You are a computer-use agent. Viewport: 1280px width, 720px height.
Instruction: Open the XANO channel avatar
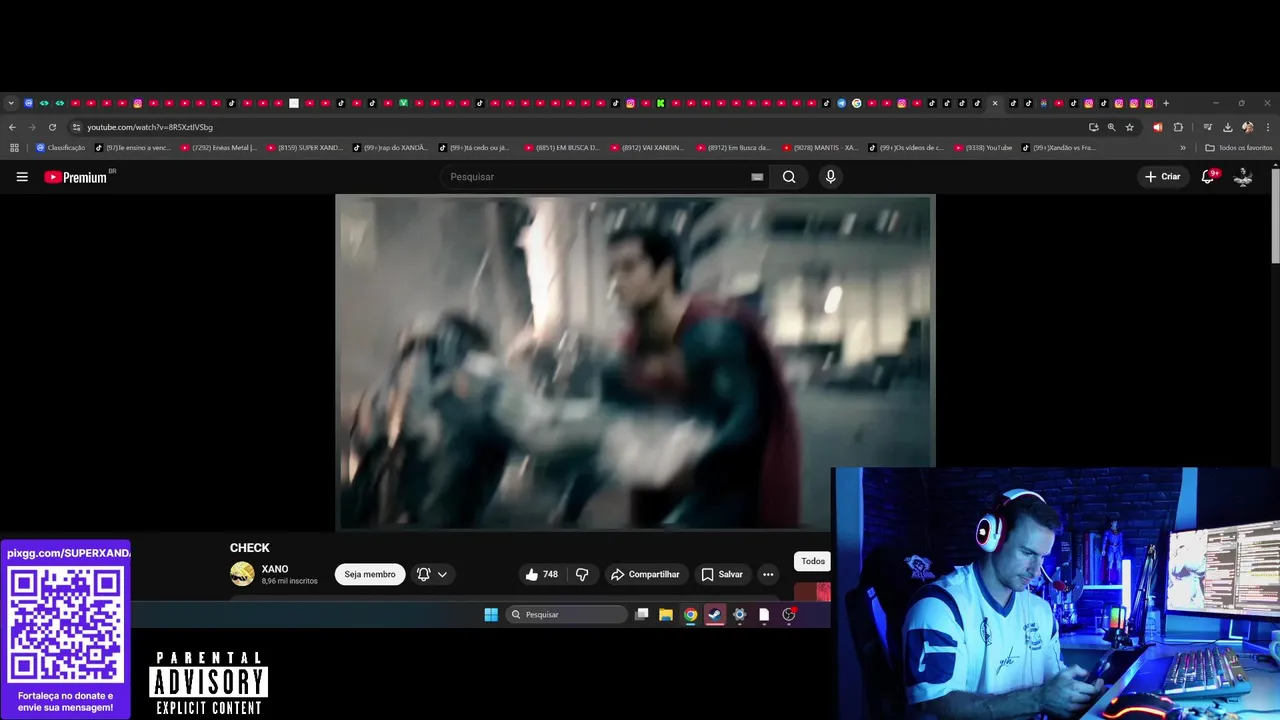(242, 574)
